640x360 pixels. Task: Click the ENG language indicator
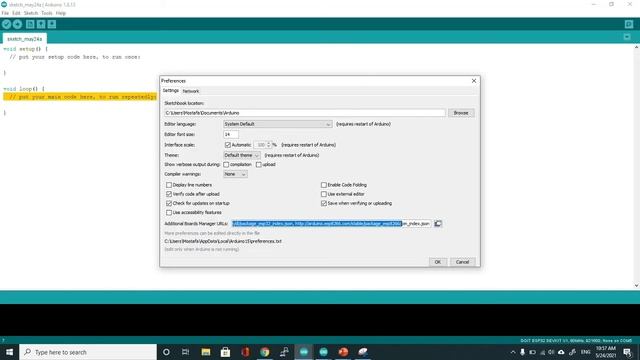pos(585,352)
